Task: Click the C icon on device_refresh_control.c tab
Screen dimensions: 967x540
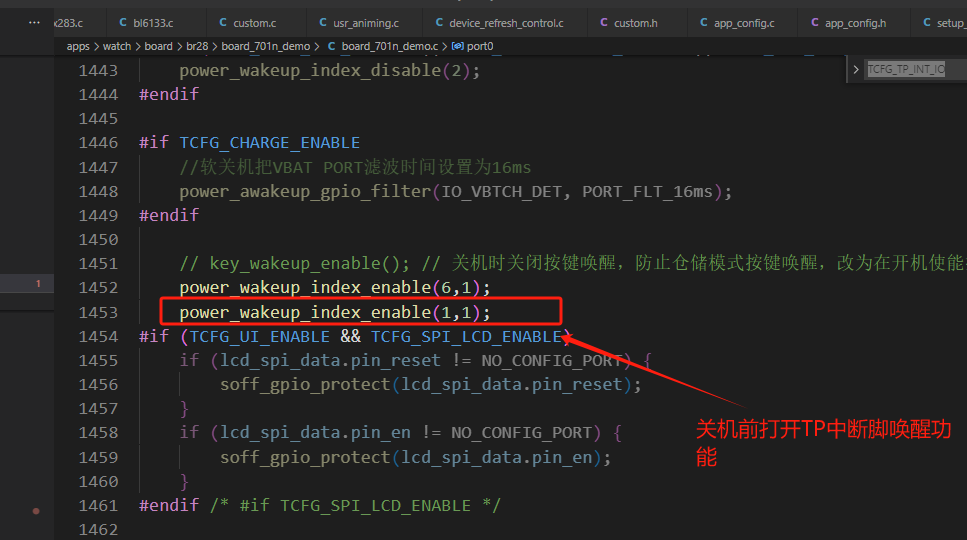Action: coord(439,23)
